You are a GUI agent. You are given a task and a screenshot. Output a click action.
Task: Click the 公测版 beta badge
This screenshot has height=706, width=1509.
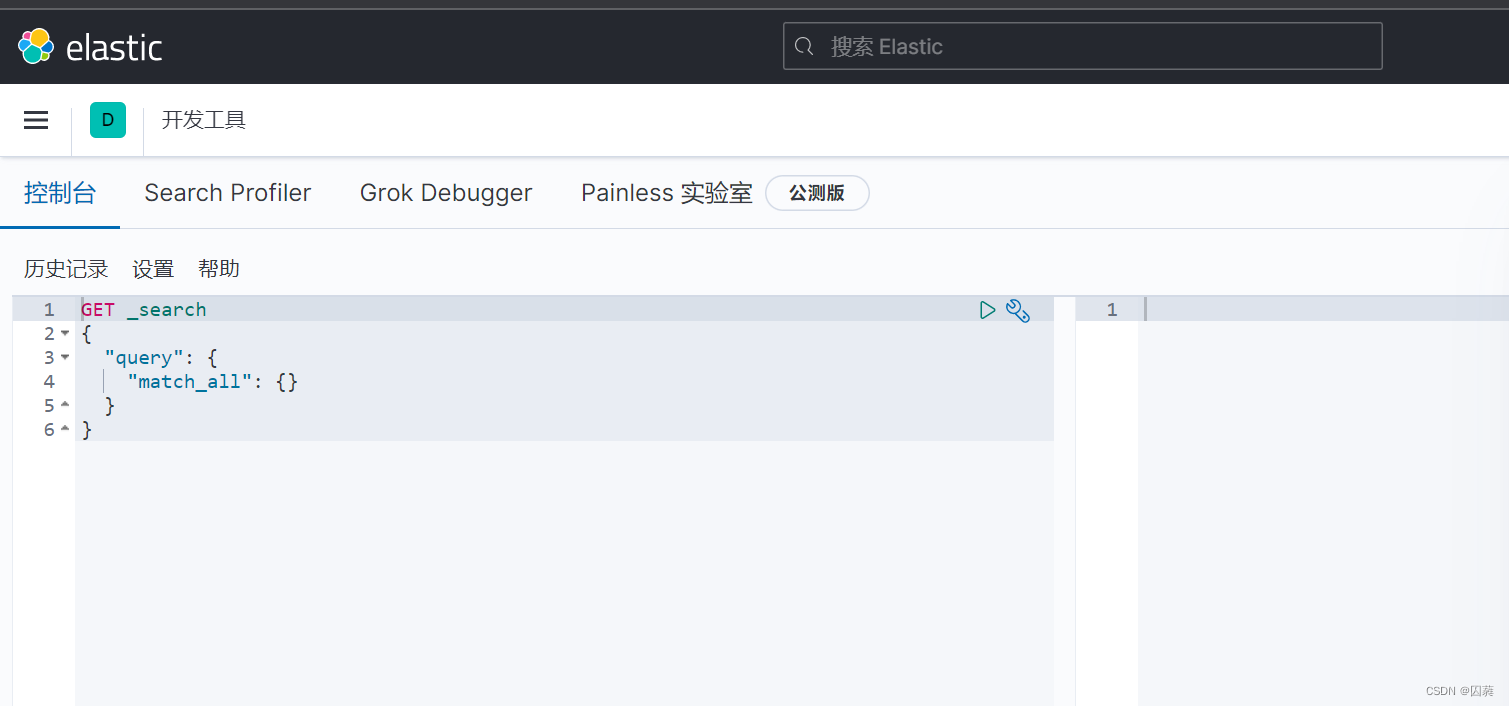pyautogui.click(x=817, y=193)
